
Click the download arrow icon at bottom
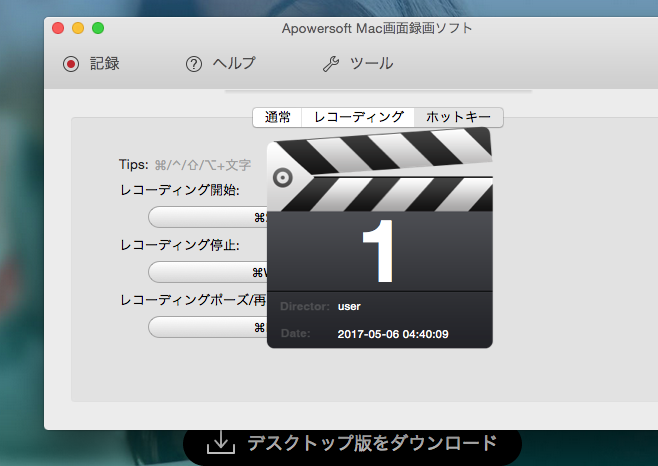point(221,443)
